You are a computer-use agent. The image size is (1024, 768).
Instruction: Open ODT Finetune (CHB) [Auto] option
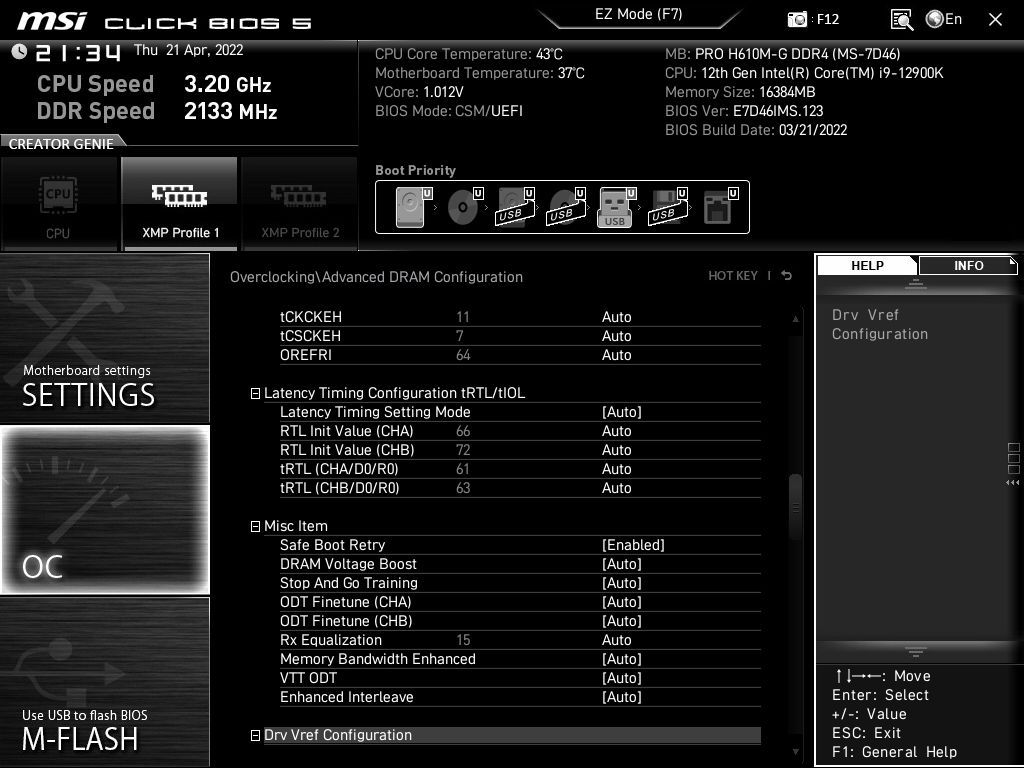(621, 621)
